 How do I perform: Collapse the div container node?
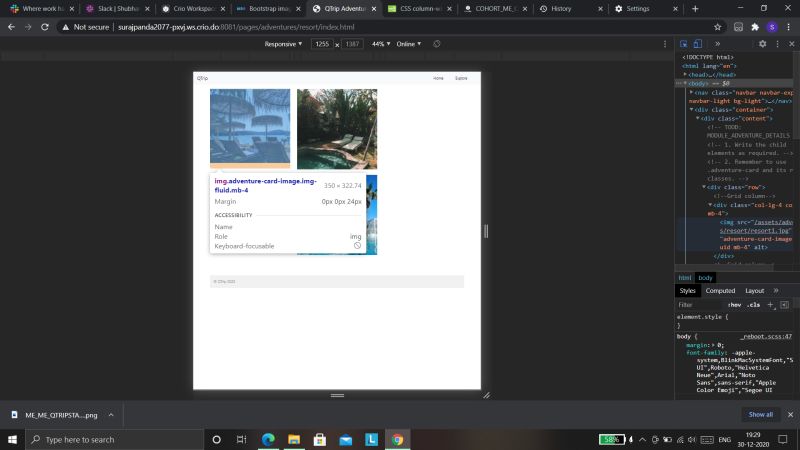[691, 110]
